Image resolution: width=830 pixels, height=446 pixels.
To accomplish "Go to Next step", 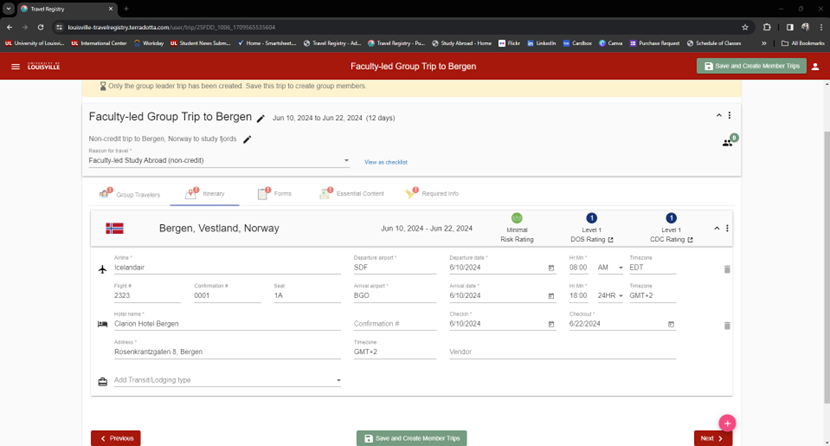I will click(713, 439).
